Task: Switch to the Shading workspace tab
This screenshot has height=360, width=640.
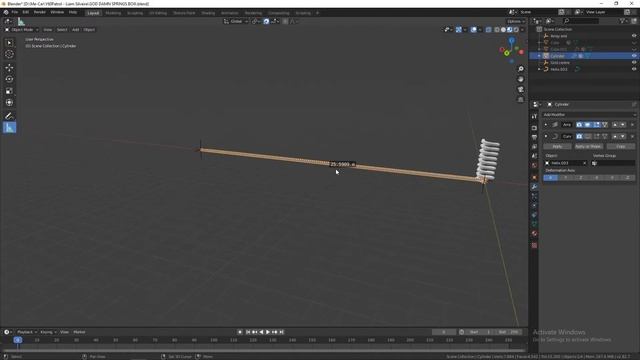Action: 208,13
